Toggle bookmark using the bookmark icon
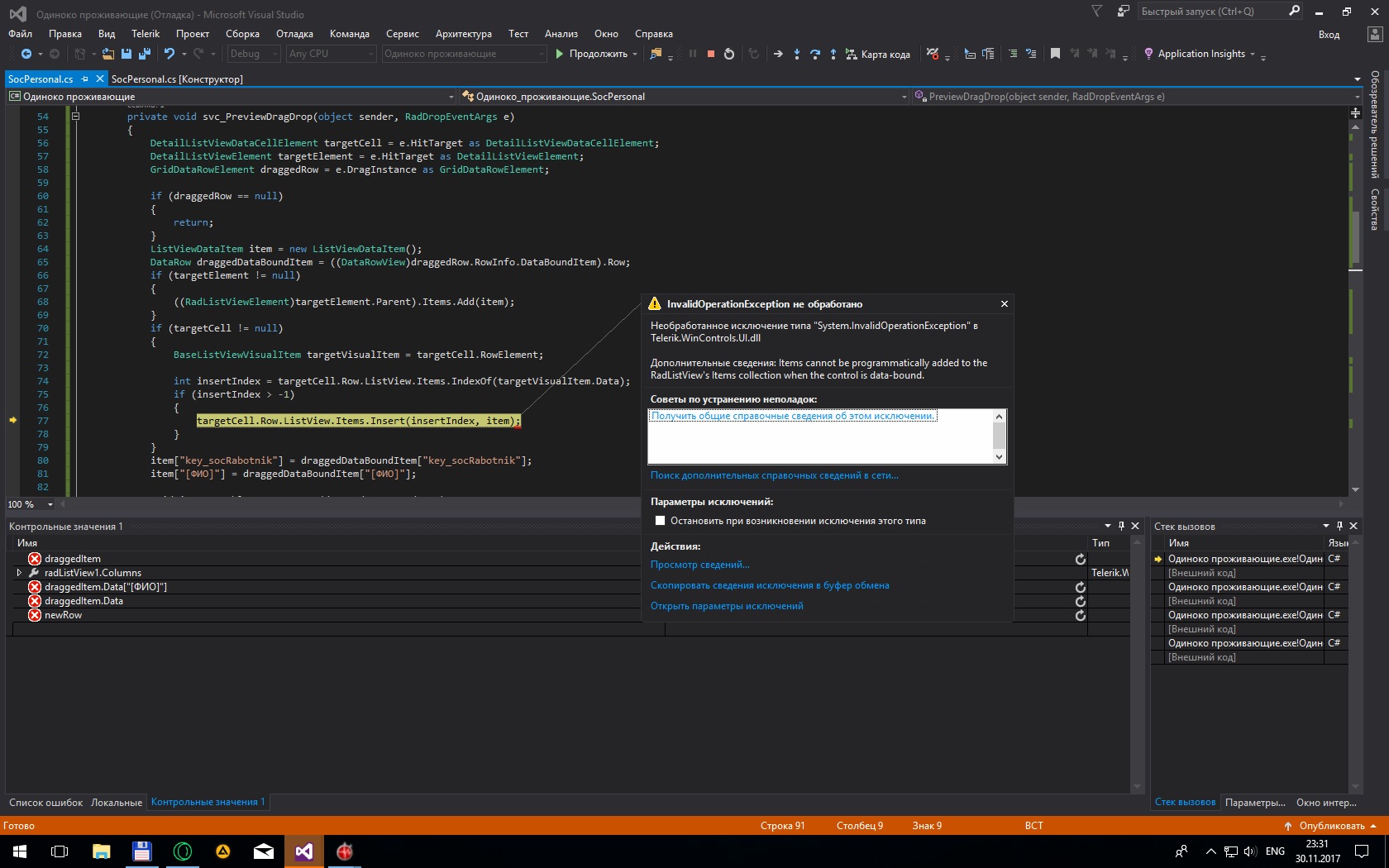This screenshot has width=1389, height=868. tap(1055, 54)
